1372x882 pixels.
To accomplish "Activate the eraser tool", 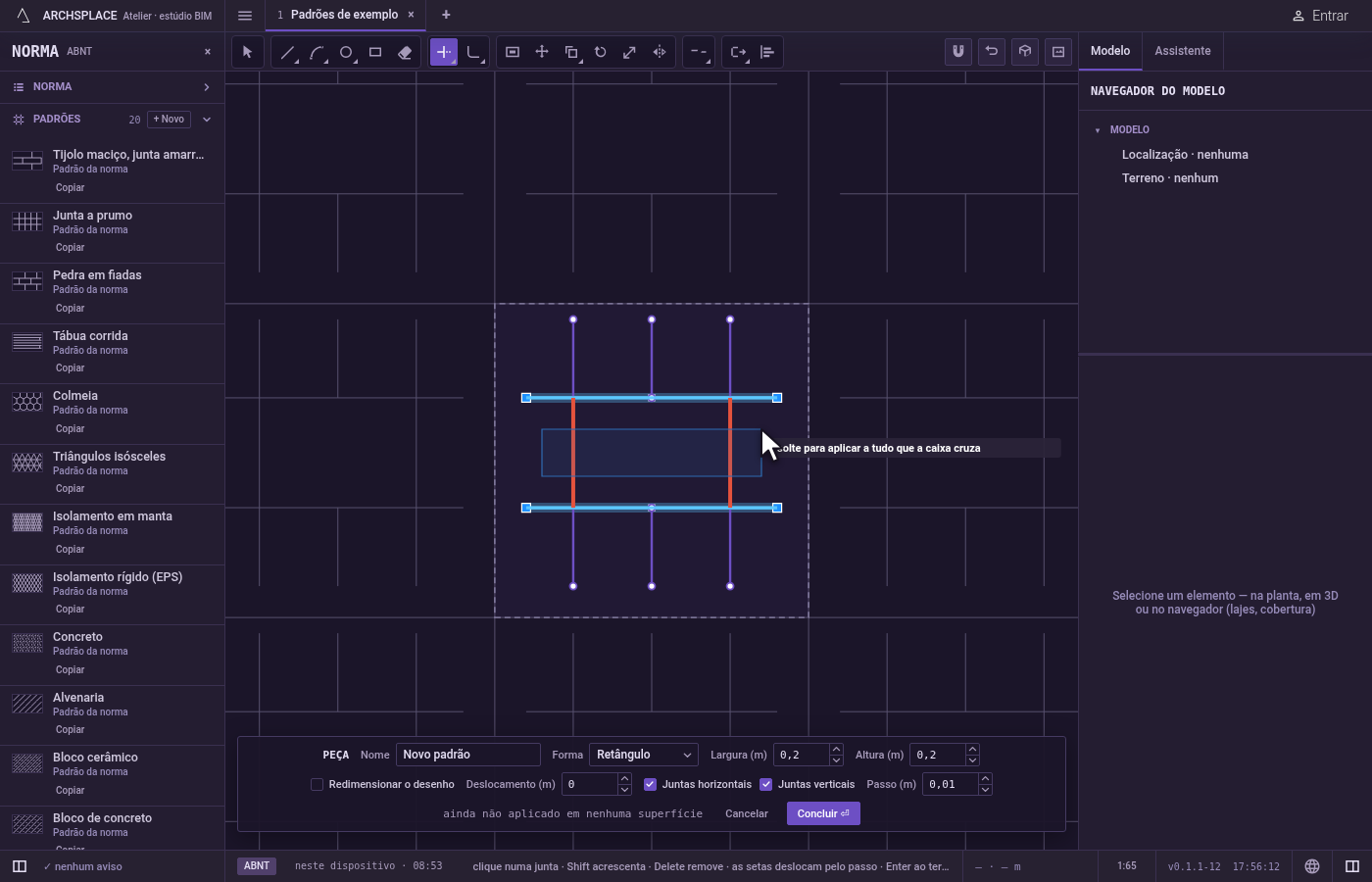I will pos(405,52).
